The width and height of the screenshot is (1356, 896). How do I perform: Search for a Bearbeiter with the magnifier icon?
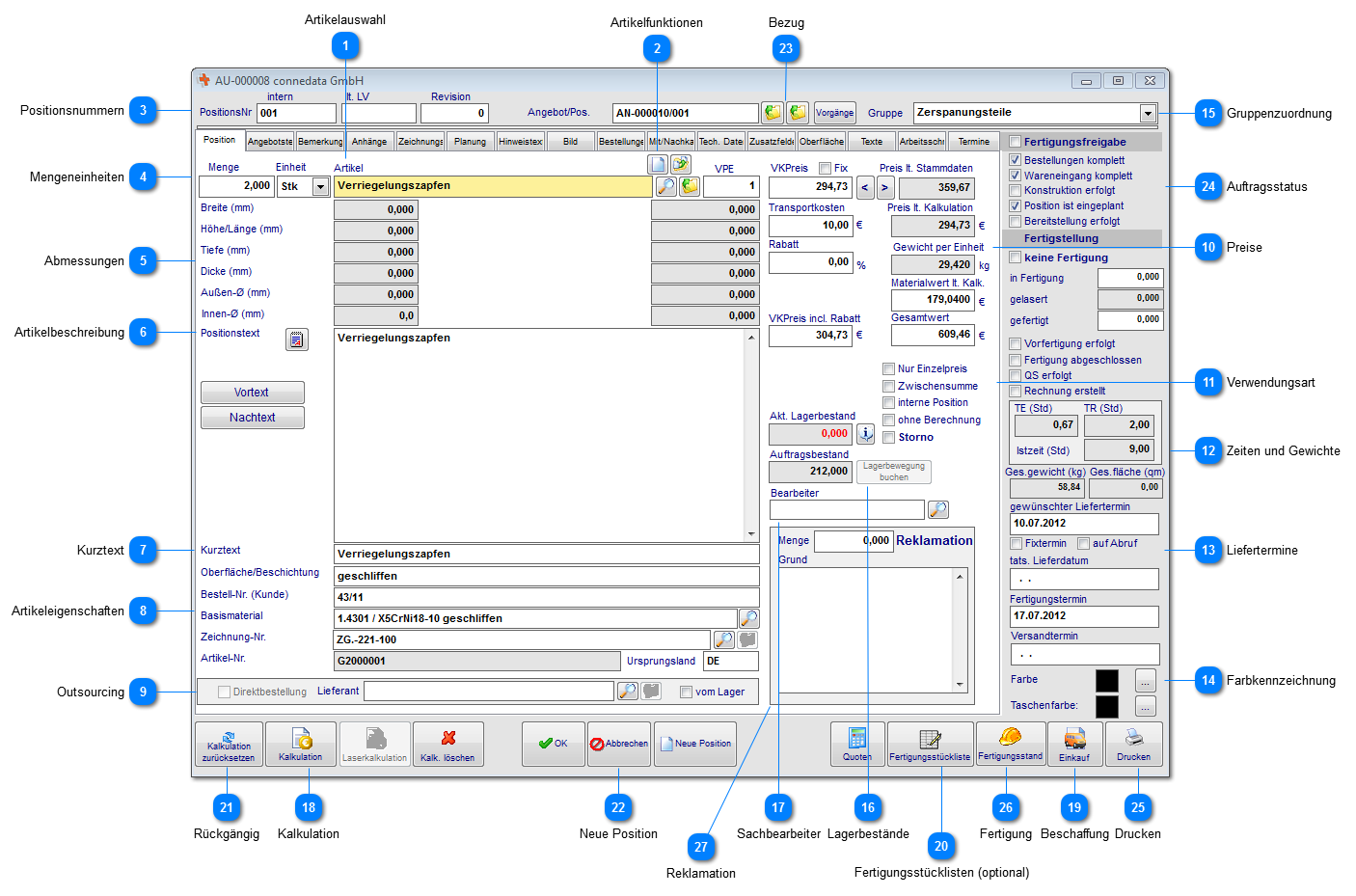[x=937, y=509]
